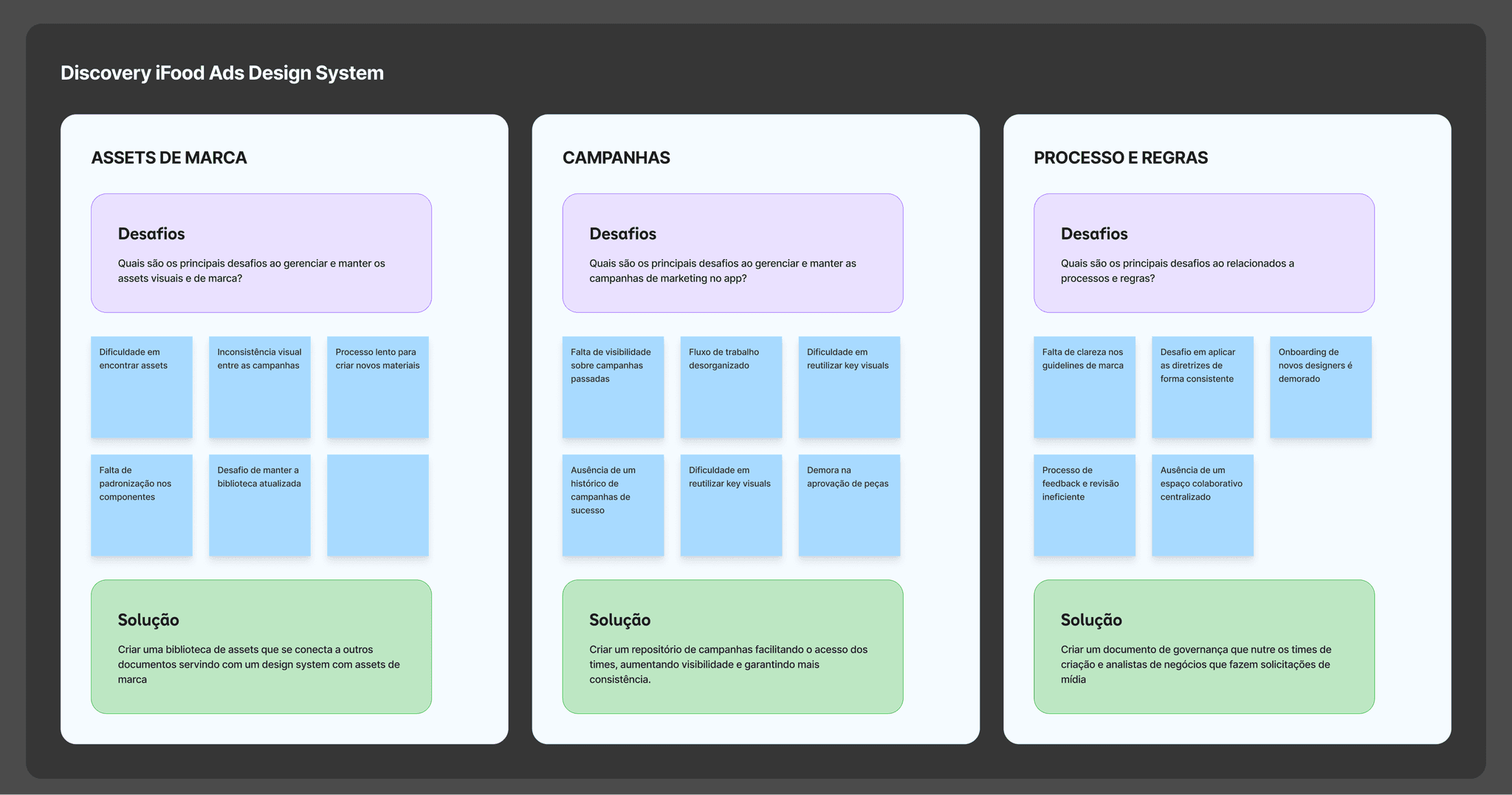Select sticky note "Desafio de manter a biblioteca atualizada"

tap(260, 506)
